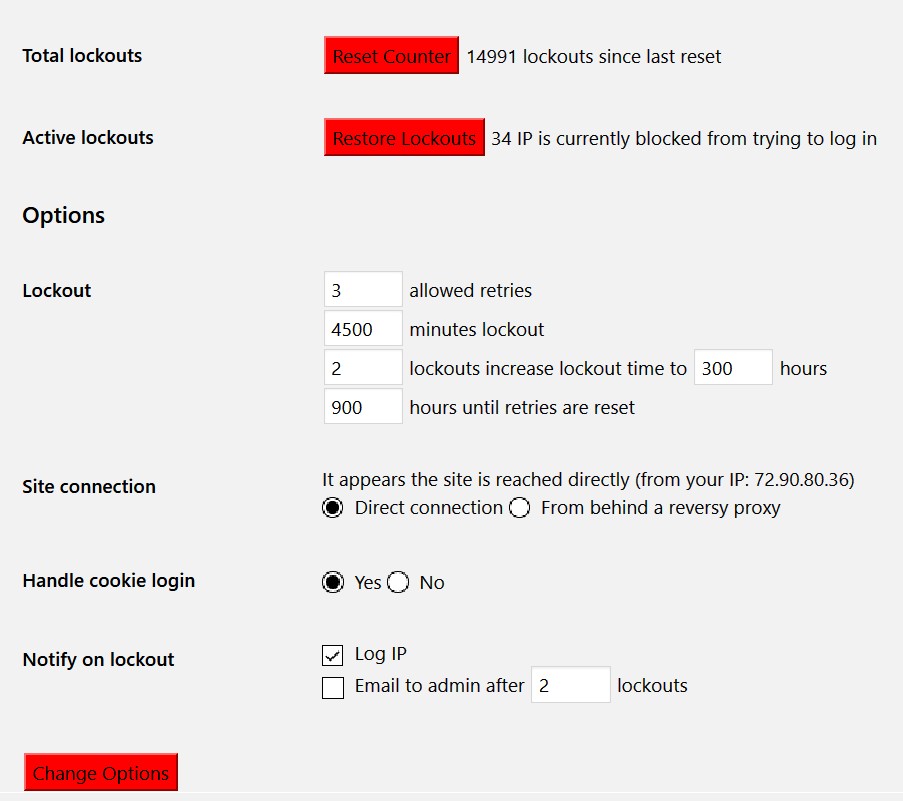Click the Notify on lockout label
The height and width of the screenshot is (801, 903).
(x=98, y=660)
